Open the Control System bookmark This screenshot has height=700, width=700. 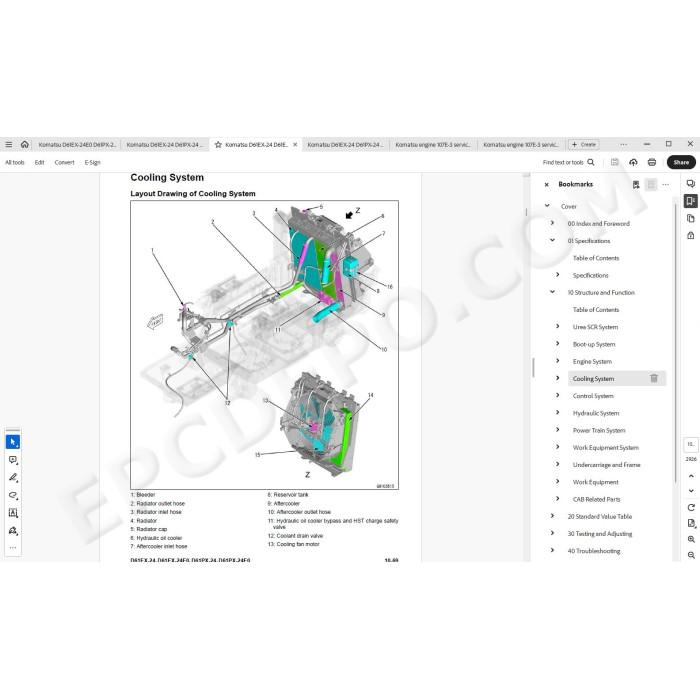click(593, 396)
